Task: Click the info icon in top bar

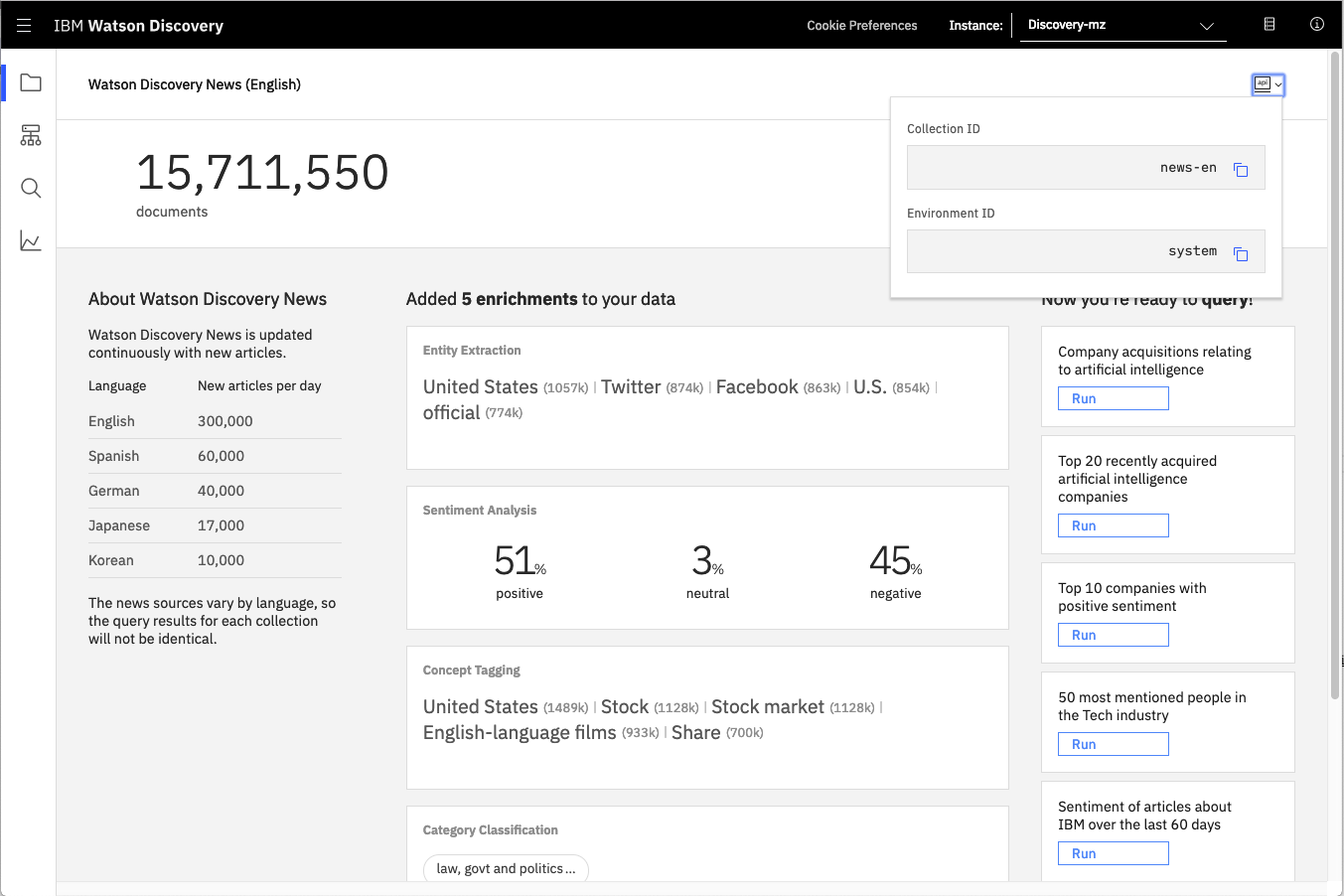Action: tap(1316, 25)
